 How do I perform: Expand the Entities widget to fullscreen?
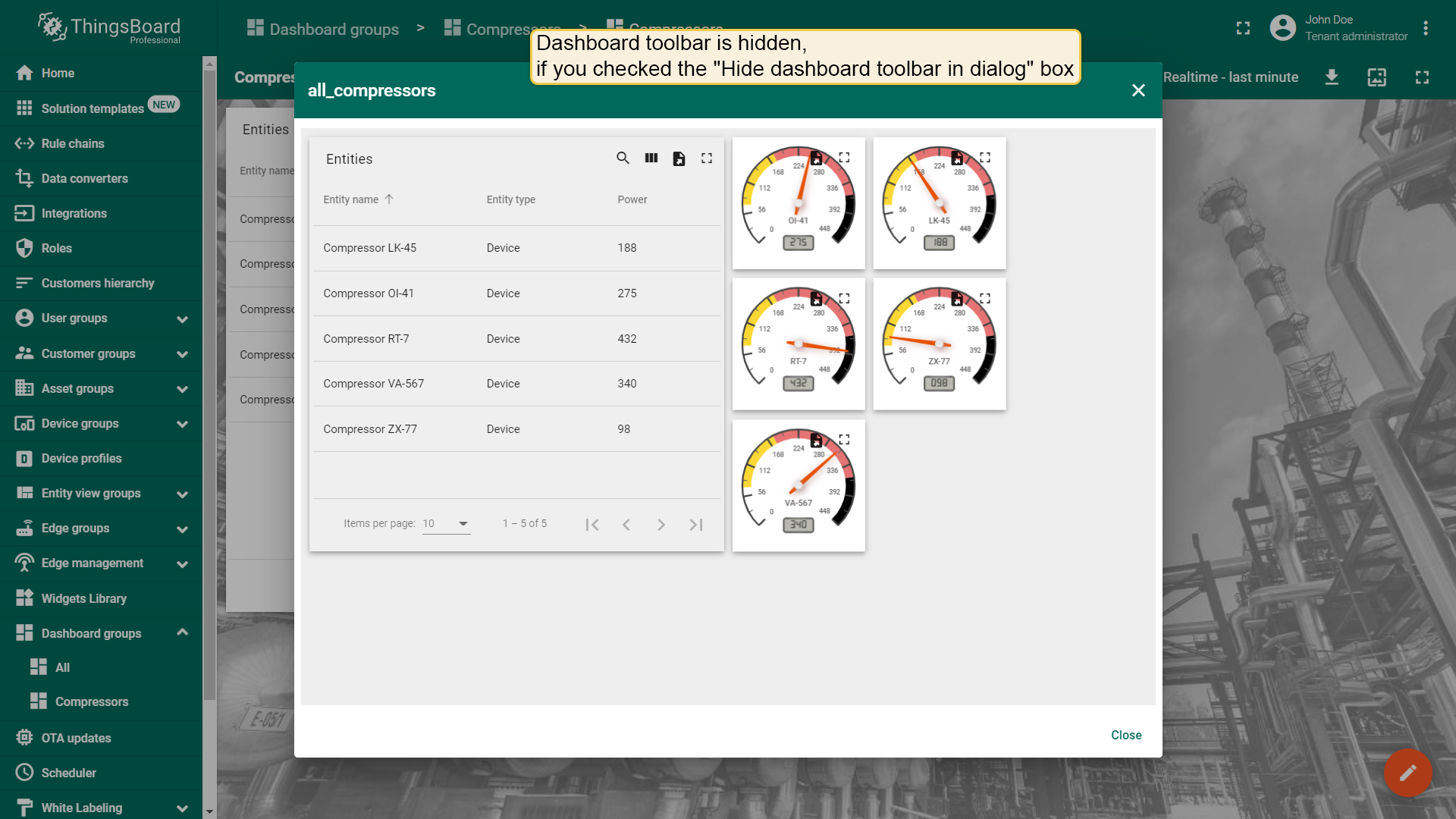(706, 158)
